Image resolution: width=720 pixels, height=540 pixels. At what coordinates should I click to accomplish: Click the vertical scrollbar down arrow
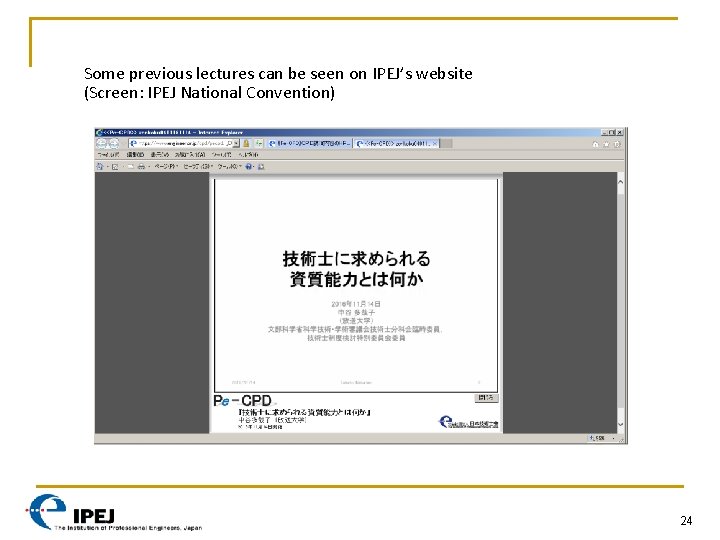(620, 424)
